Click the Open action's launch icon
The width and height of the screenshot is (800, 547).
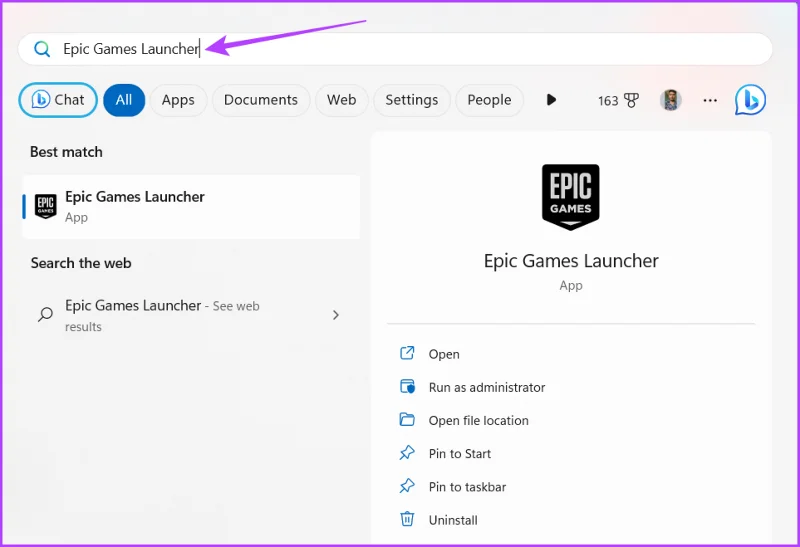tap(407, 353)
